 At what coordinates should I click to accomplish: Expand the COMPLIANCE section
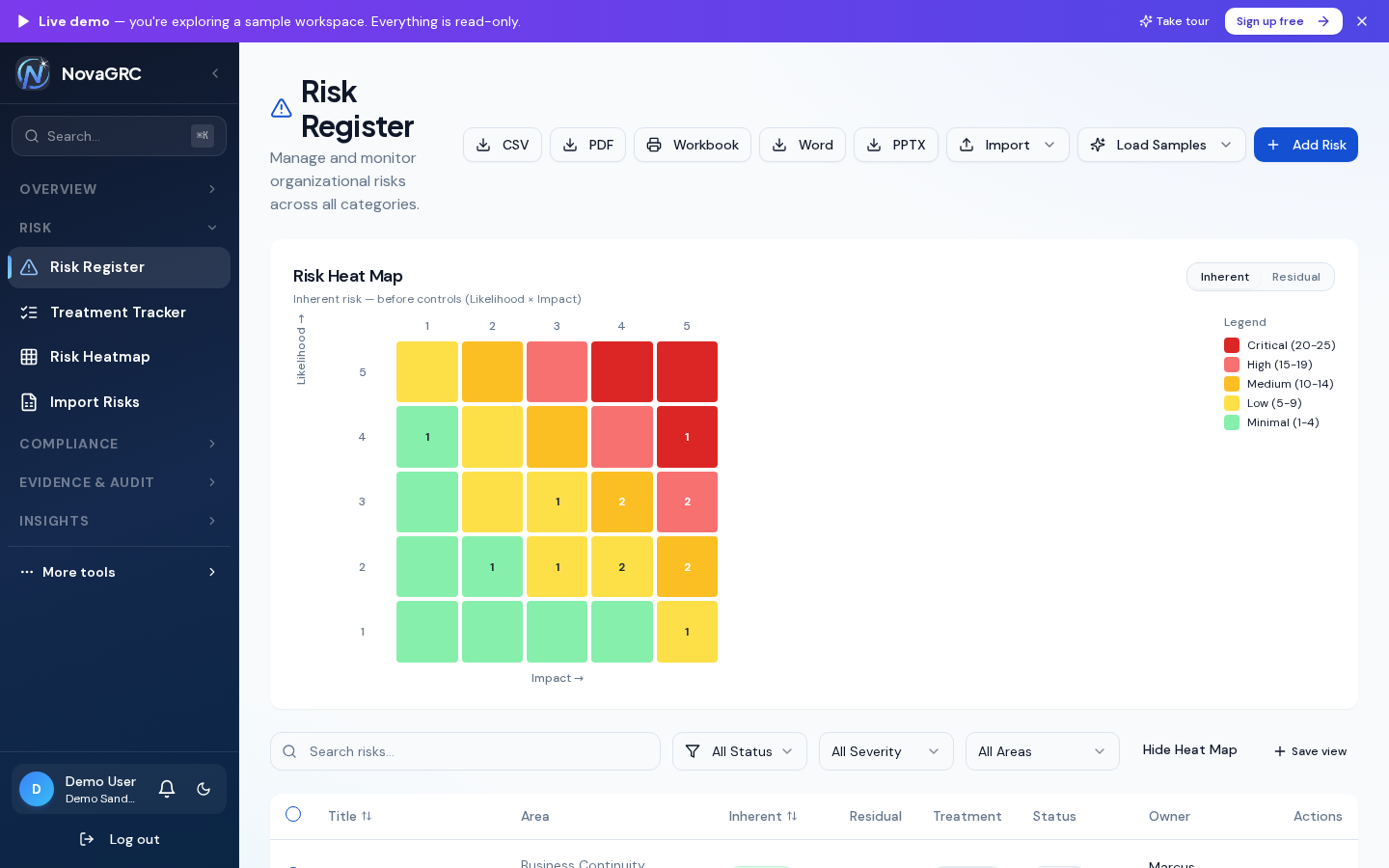[120, 444]
